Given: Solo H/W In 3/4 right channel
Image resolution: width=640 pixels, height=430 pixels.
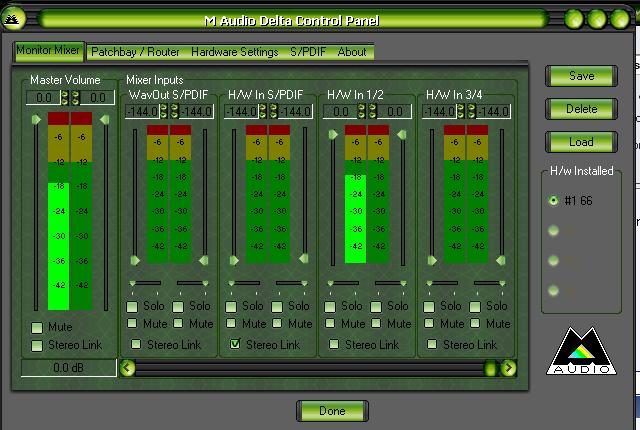Looking at the screenshot, I should pos(475,306).
